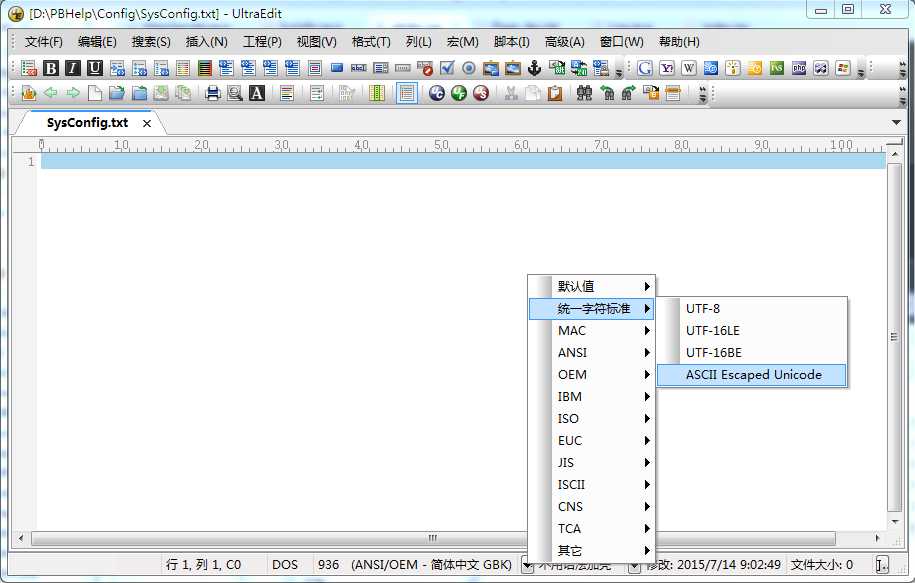Open Find with the binoculars icon

click(584, 93)
